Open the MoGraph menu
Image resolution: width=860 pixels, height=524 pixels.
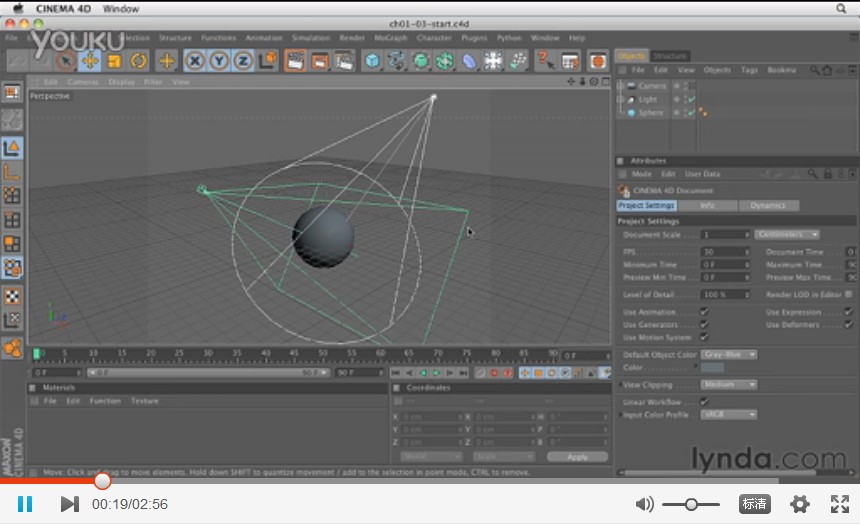pyautogui.click(x=391, y=38)
